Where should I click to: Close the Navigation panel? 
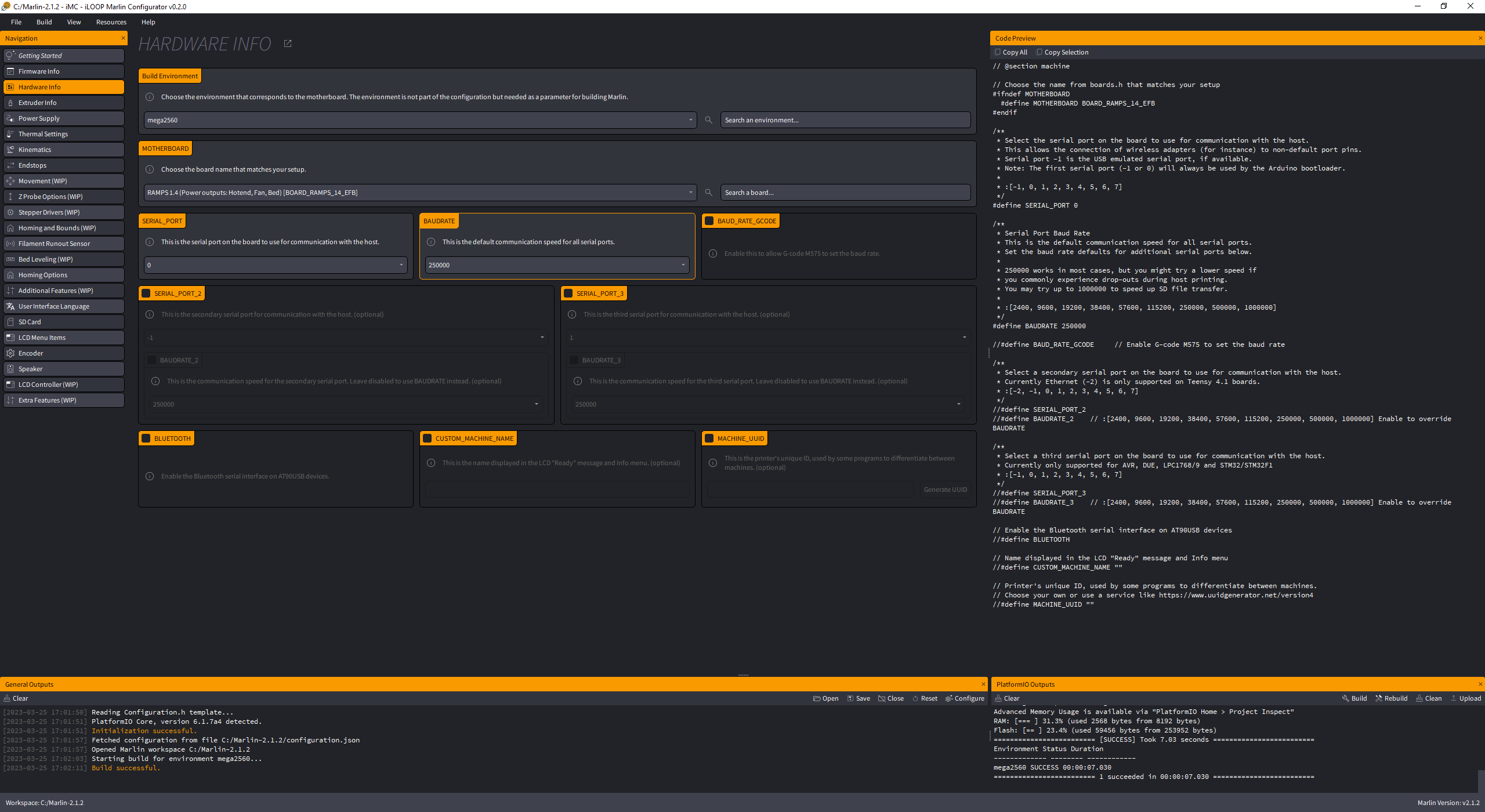pos(123,38)
